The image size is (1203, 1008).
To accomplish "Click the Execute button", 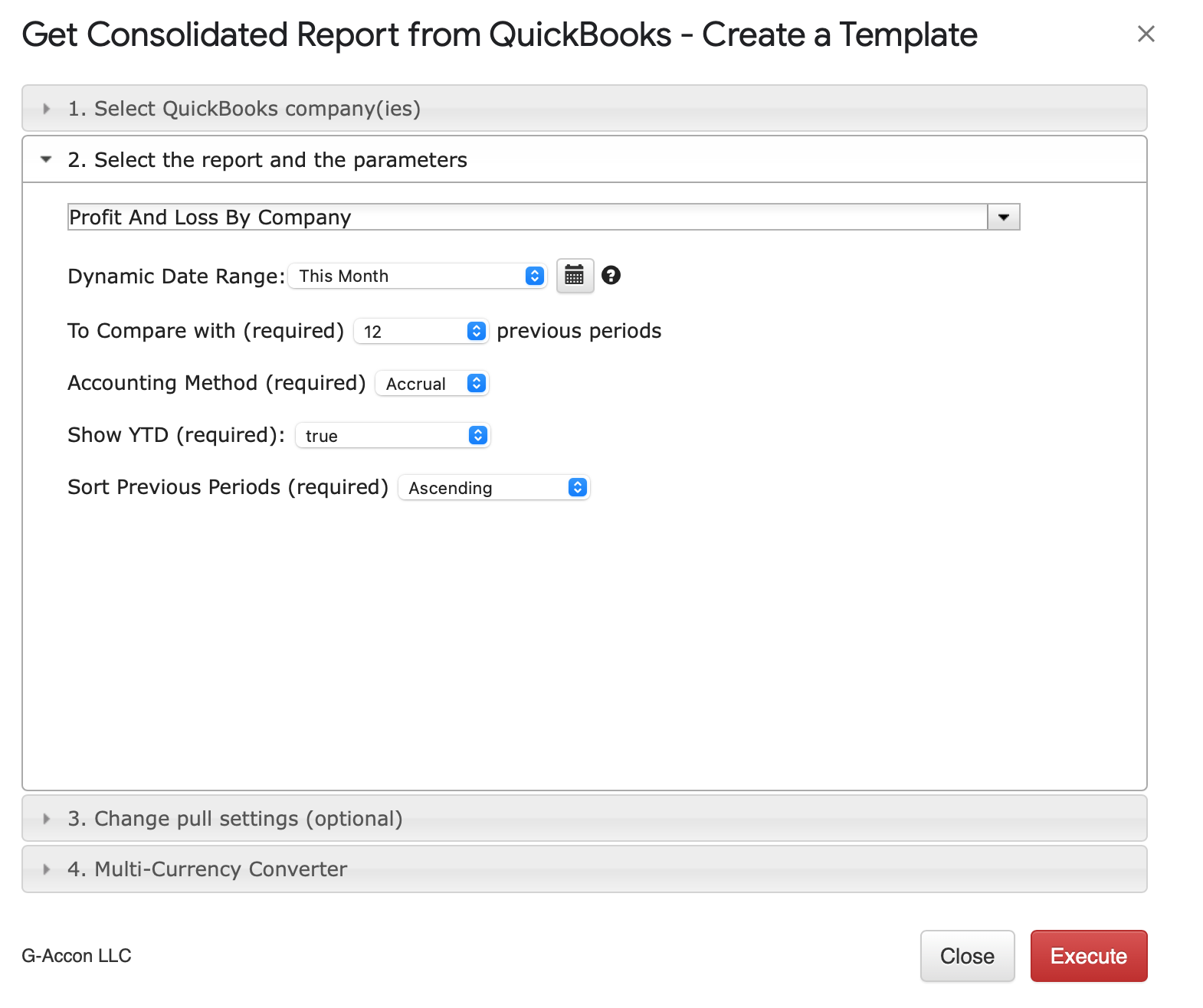I will click(x=1088, y=956).
